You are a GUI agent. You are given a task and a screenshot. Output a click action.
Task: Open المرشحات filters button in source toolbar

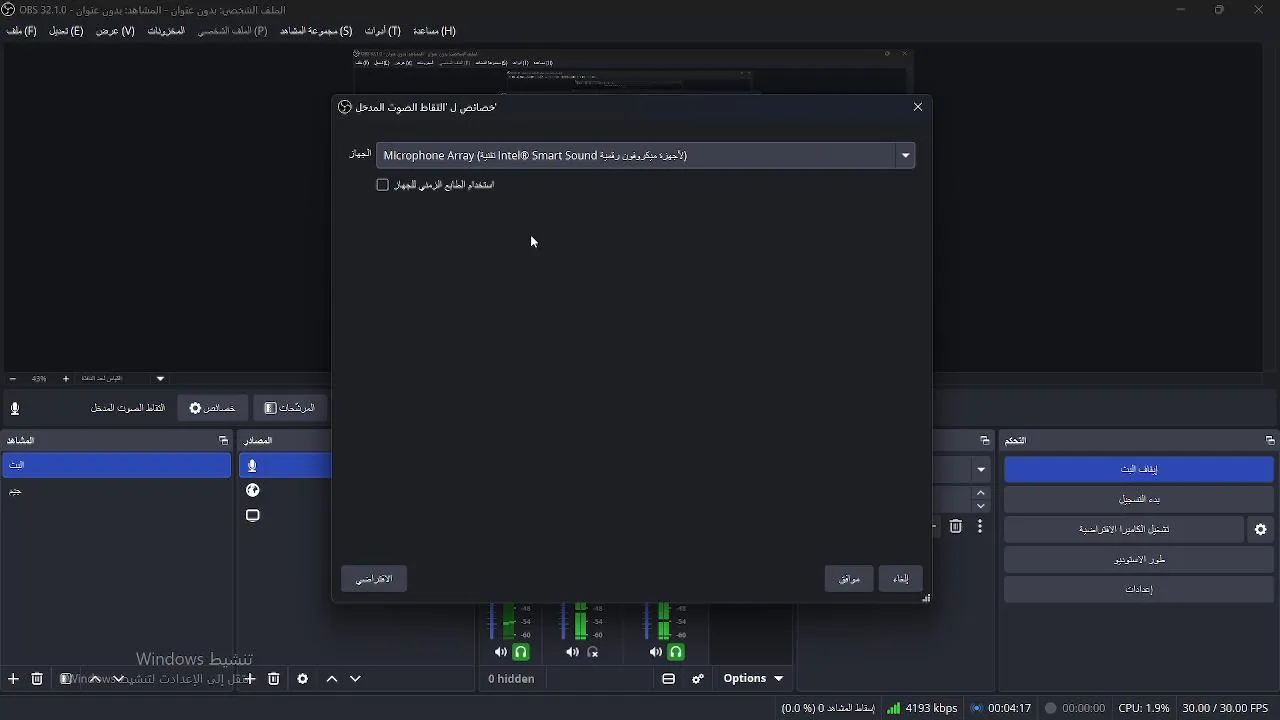point(290,408)
